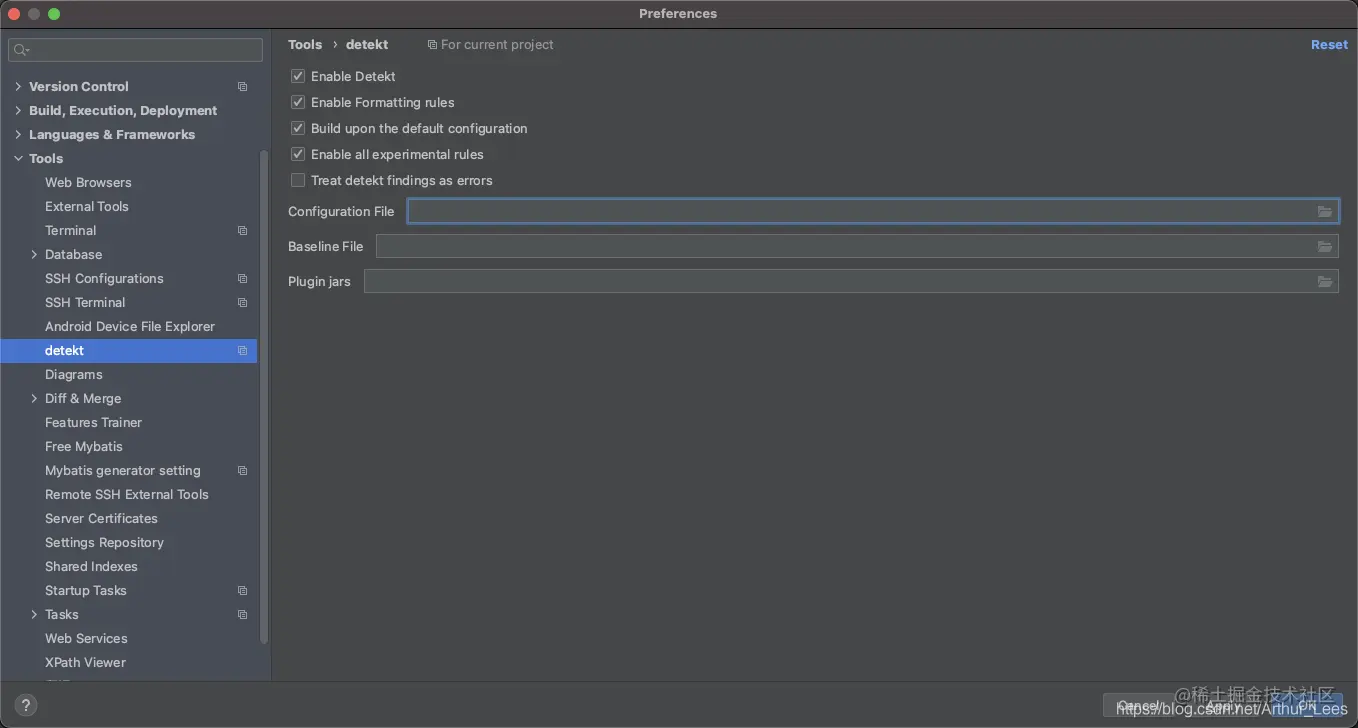Image resolution: width=1358 pixels, height=728 pixels.
Task: Open Features Trainer settings
Action: tap(93, 422)
